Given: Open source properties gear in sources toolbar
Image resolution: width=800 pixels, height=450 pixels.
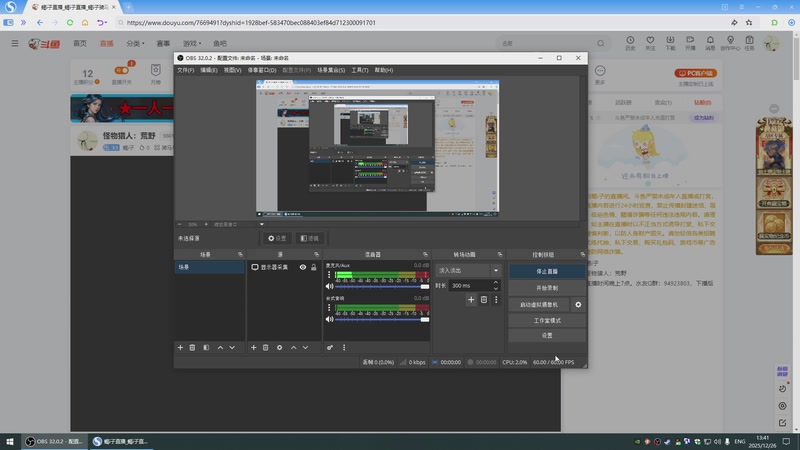Looking at the screenshot, I should pyautogui.click(x=279, y=347).
